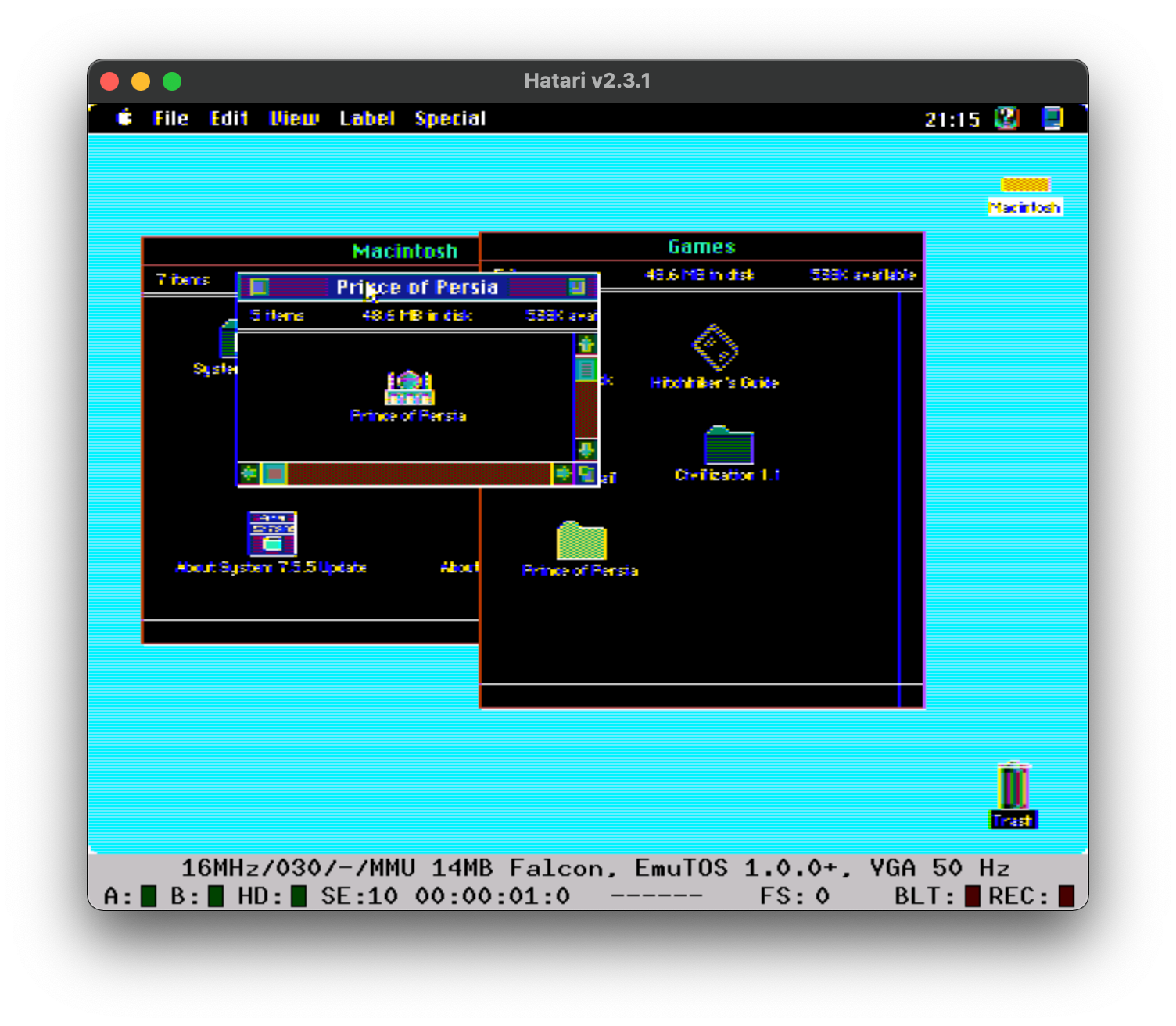Click the "FS: 0" frameskip status value
The image size is (1176, 1026).
click(x=794, y=896)
